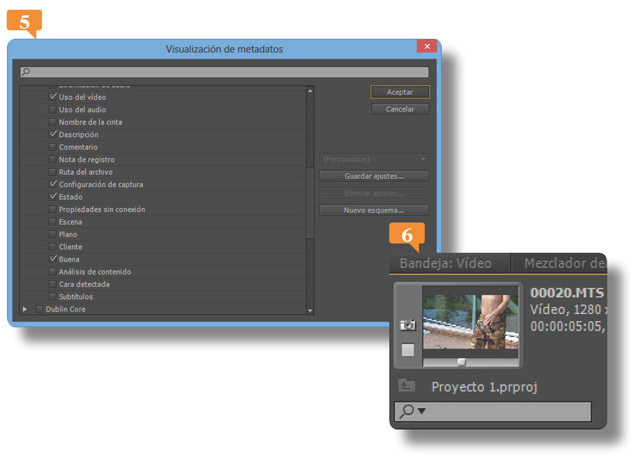Disable the Buena checkbox

coord(53,259)
